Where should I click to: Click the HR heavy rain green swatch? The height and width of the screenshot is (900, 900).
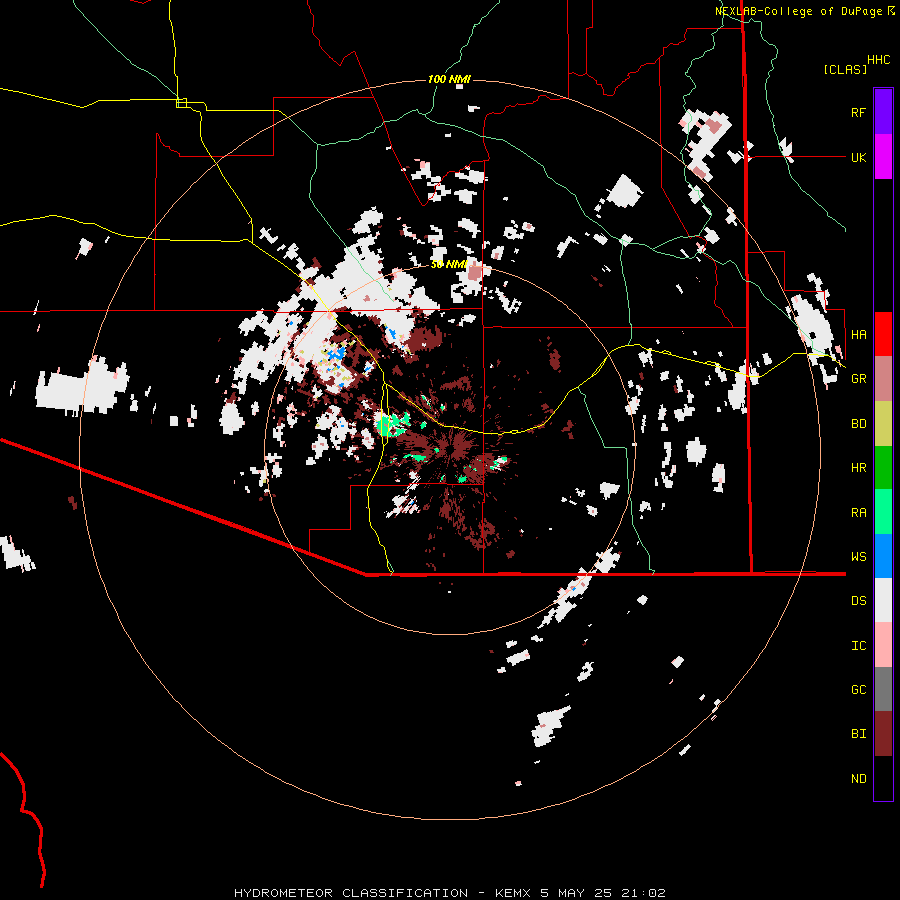[x=883, y=468]
